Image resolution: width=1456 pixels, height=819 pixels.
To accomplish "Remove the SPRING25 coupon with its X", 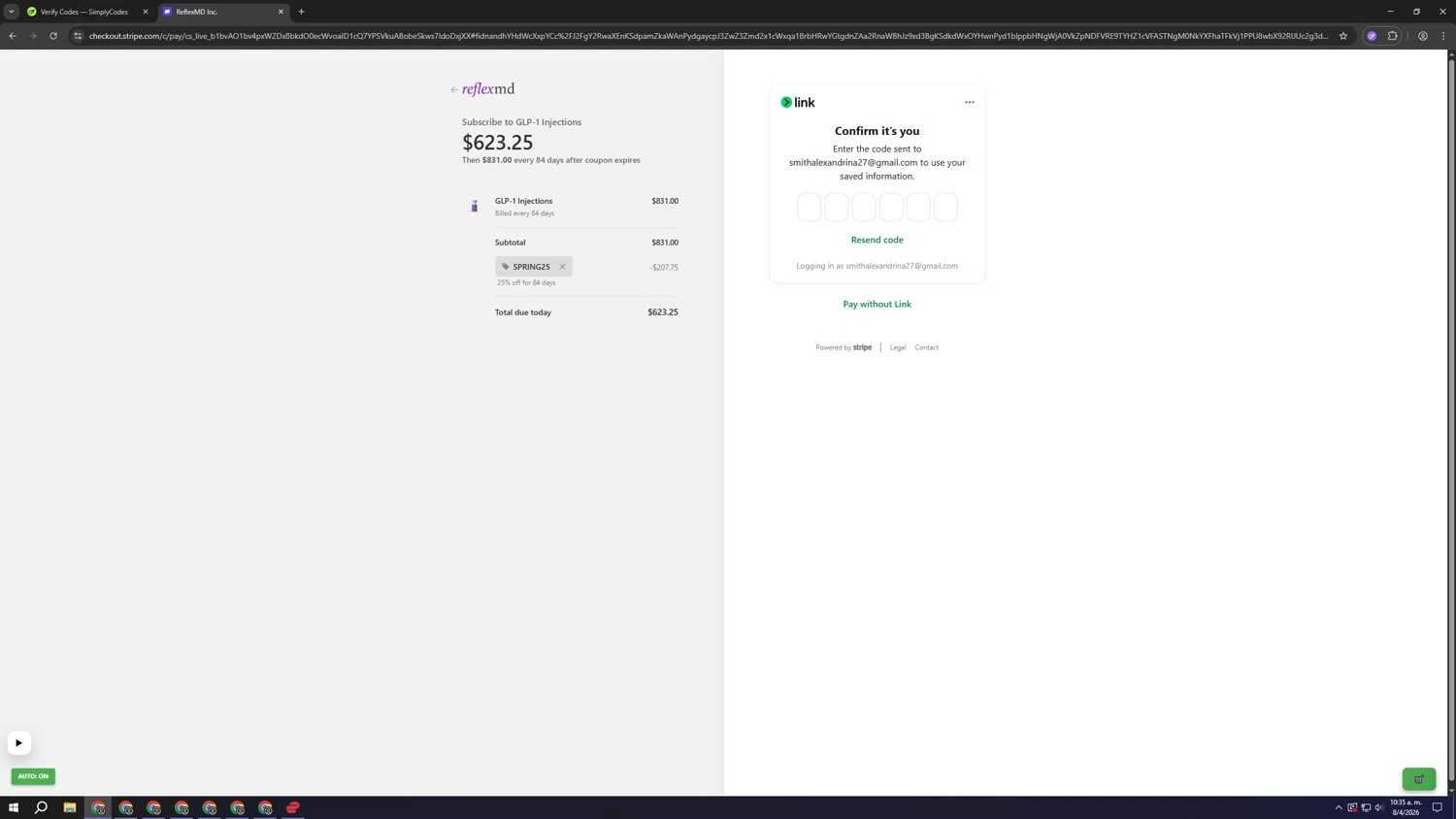I will coord(562,267).
